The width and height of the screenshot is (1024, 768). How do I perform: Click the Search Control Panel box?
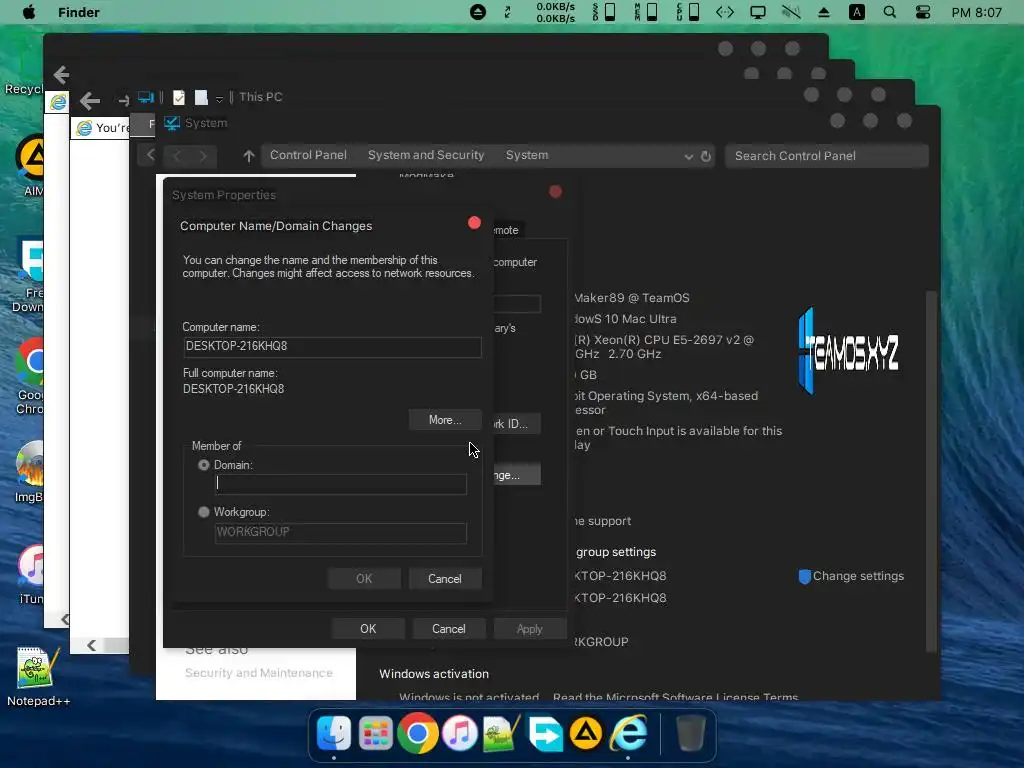click(827, 156)
